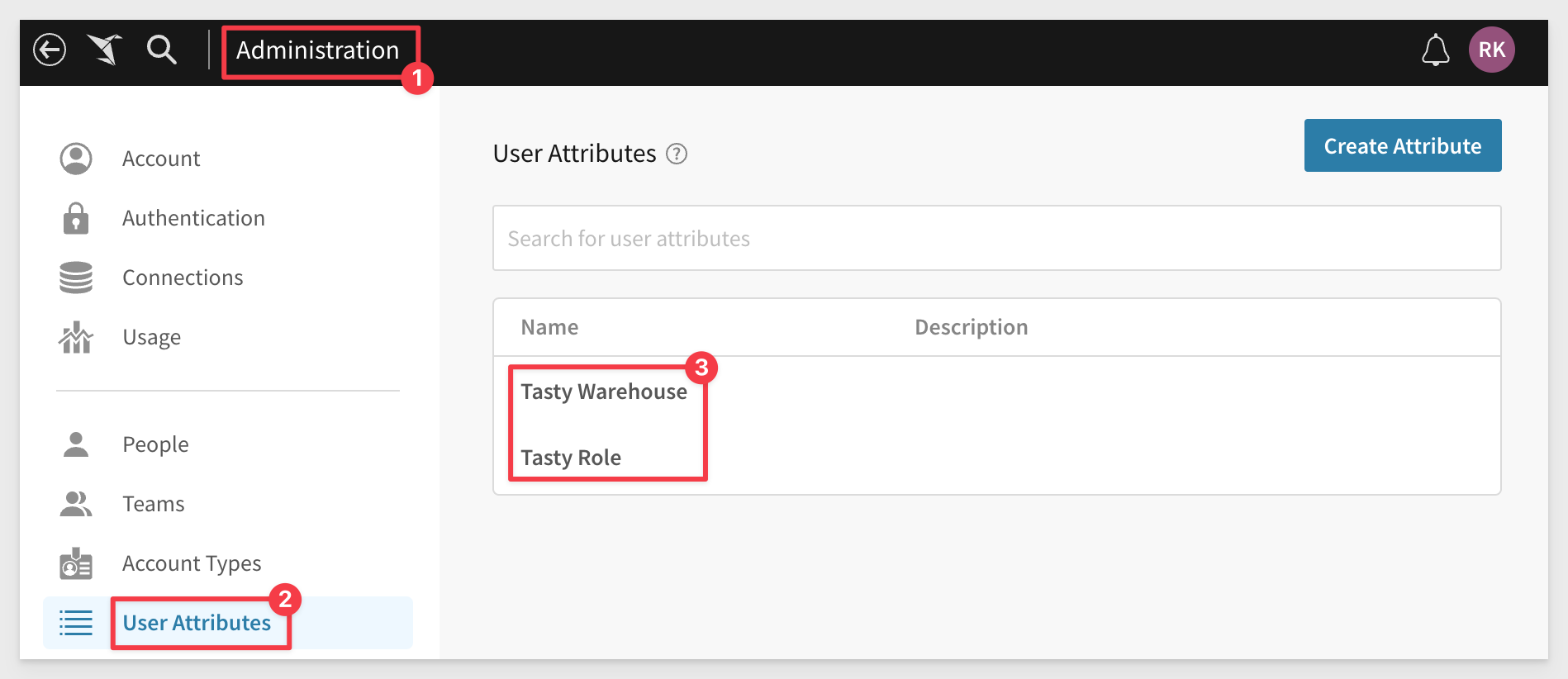Click the Usage chart icon
This screenshot has width=1568, height=679.
click(x=76, y=337)
